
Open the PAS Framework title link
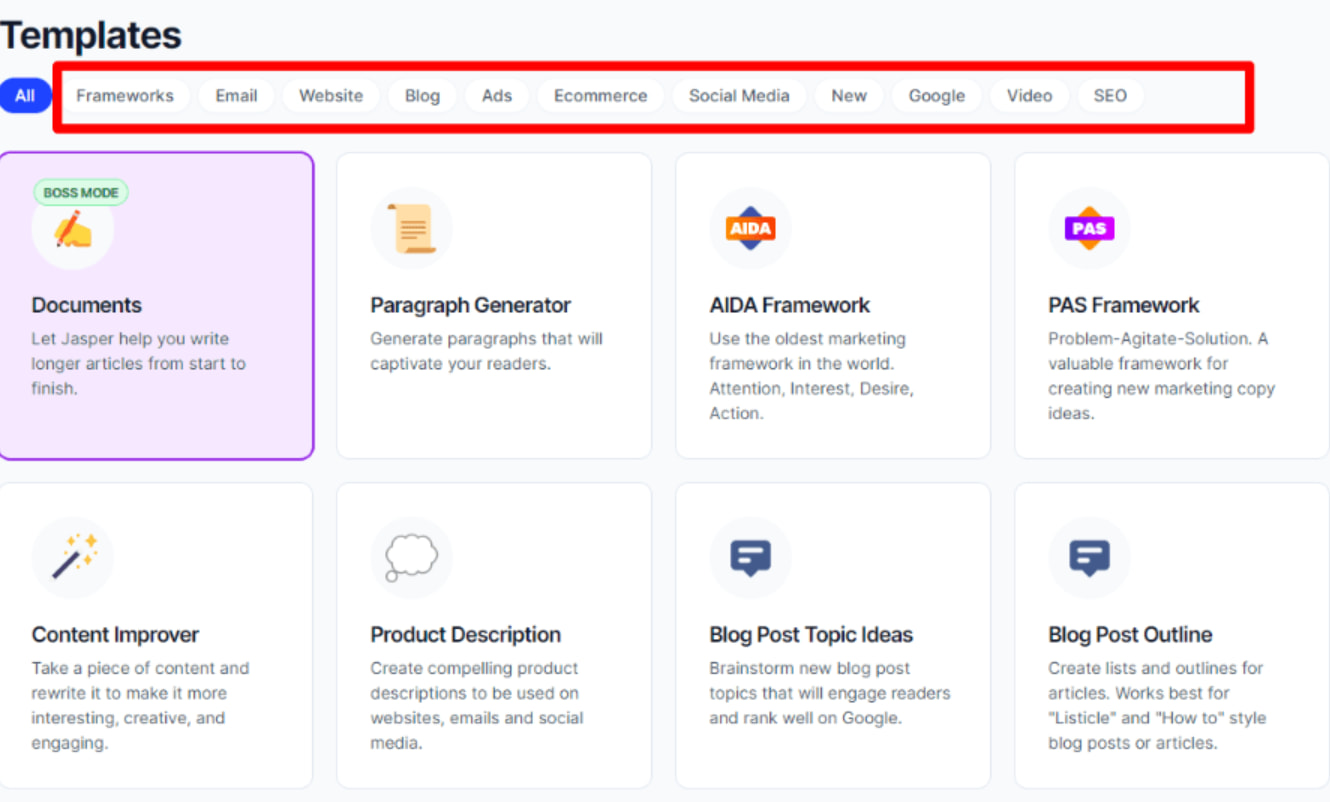click(1123, 306)
